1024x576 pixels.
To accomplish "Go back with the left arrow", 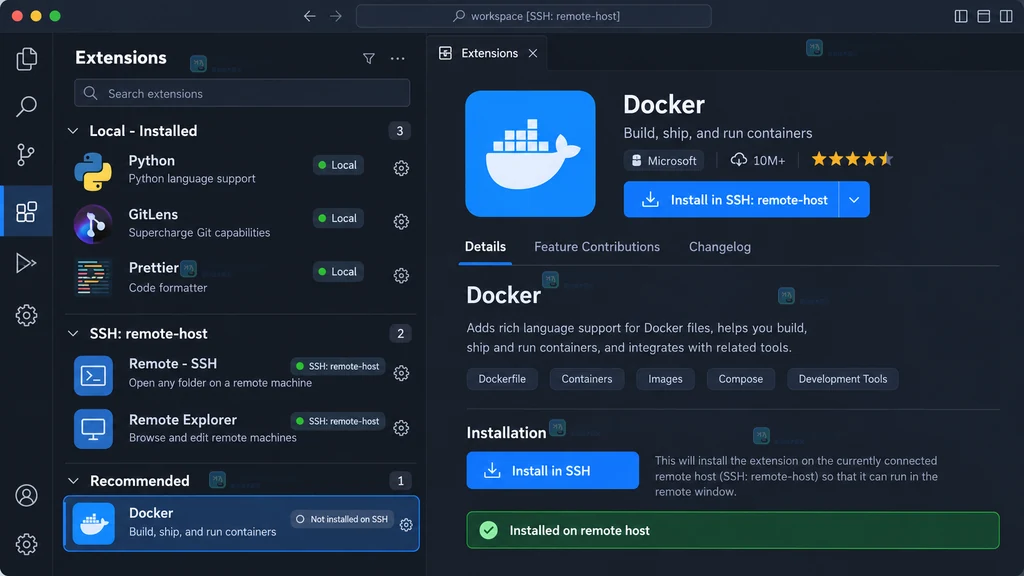I will (x=310, y=16).
